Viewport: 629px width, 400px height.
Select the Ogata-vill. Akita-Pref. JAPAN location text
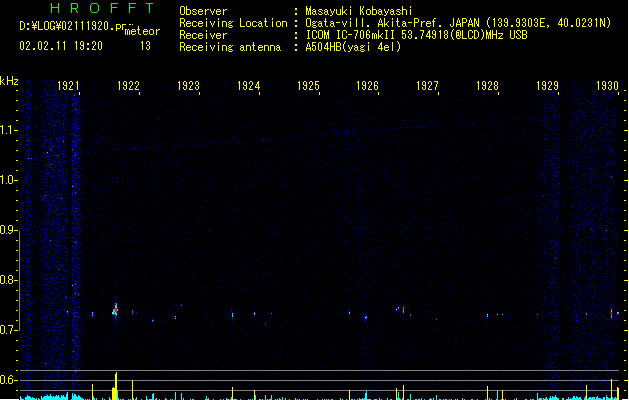[x=458, y=23]
